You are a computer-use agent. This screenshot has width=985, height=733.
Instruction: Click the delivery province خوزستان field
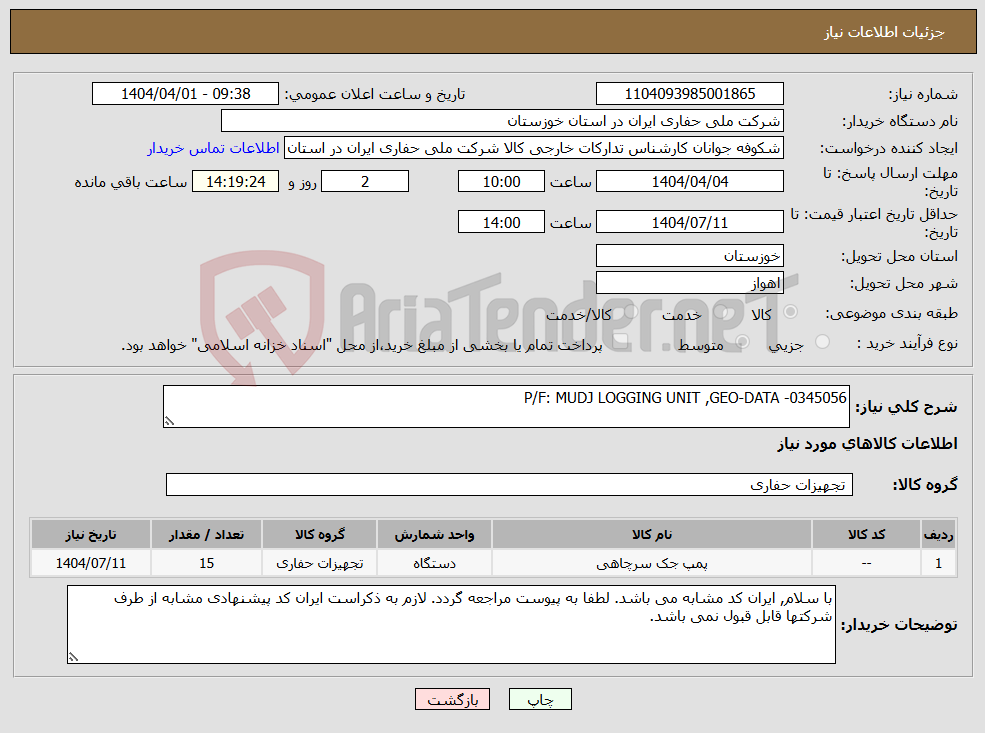pyautogui.click(x=690, y=256)
